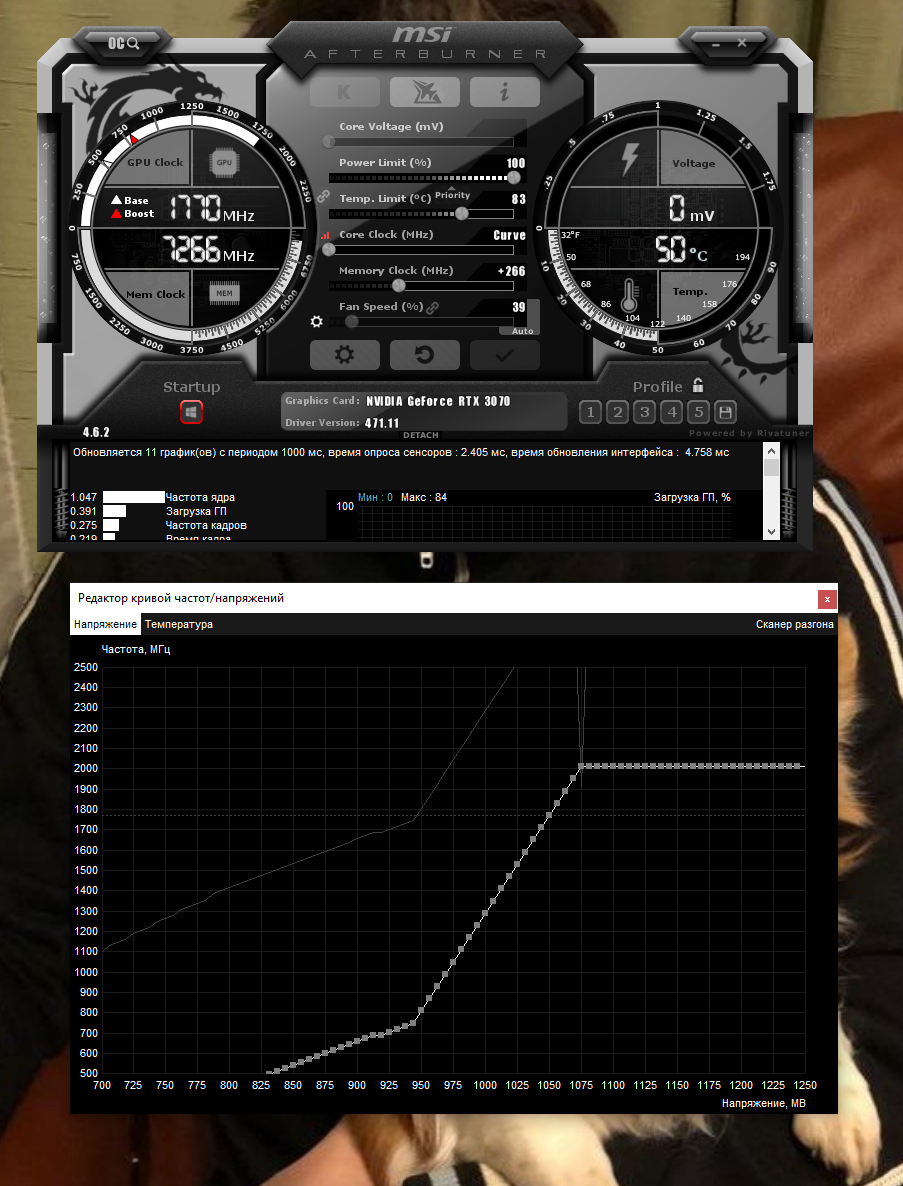Switch to the Напряжение tab
Image resolution: width=903 pixels, height=1186 pixels.
point(105,624)
